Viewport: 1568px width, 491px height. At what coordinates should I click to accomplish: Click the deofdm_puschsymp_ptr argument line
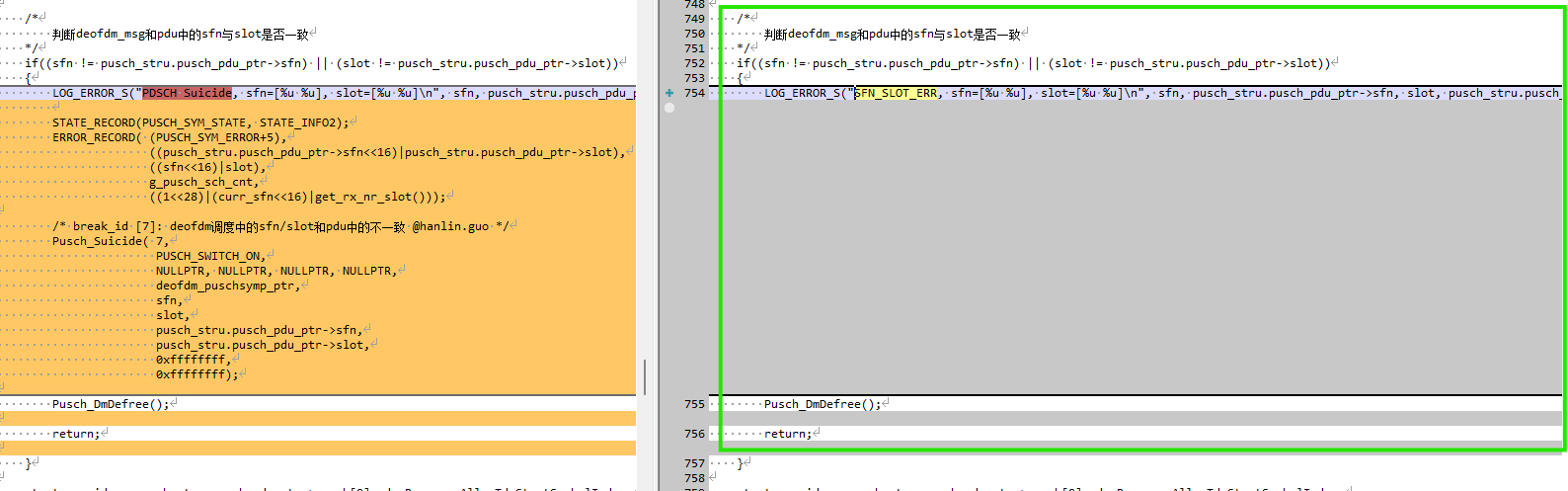227,286
